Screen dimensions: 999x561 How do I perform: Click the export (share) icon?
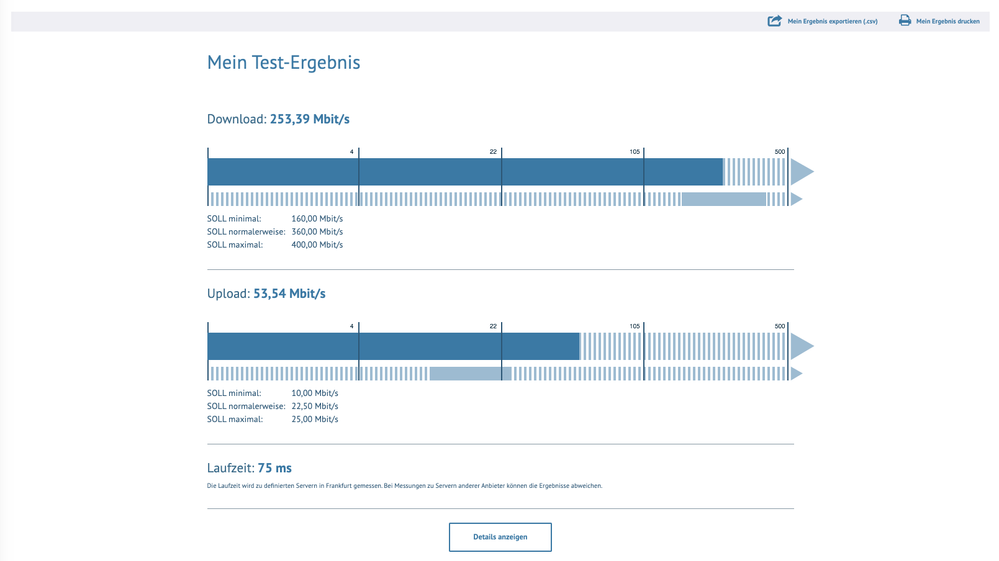point(774,21)
